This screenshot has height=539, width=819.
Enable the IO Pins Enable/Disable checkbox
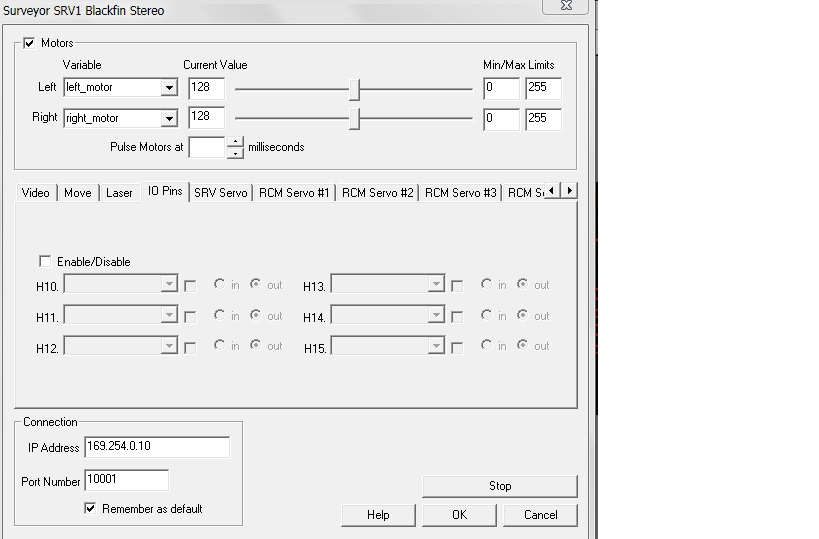pyautogui.click(x=45, y=261)
